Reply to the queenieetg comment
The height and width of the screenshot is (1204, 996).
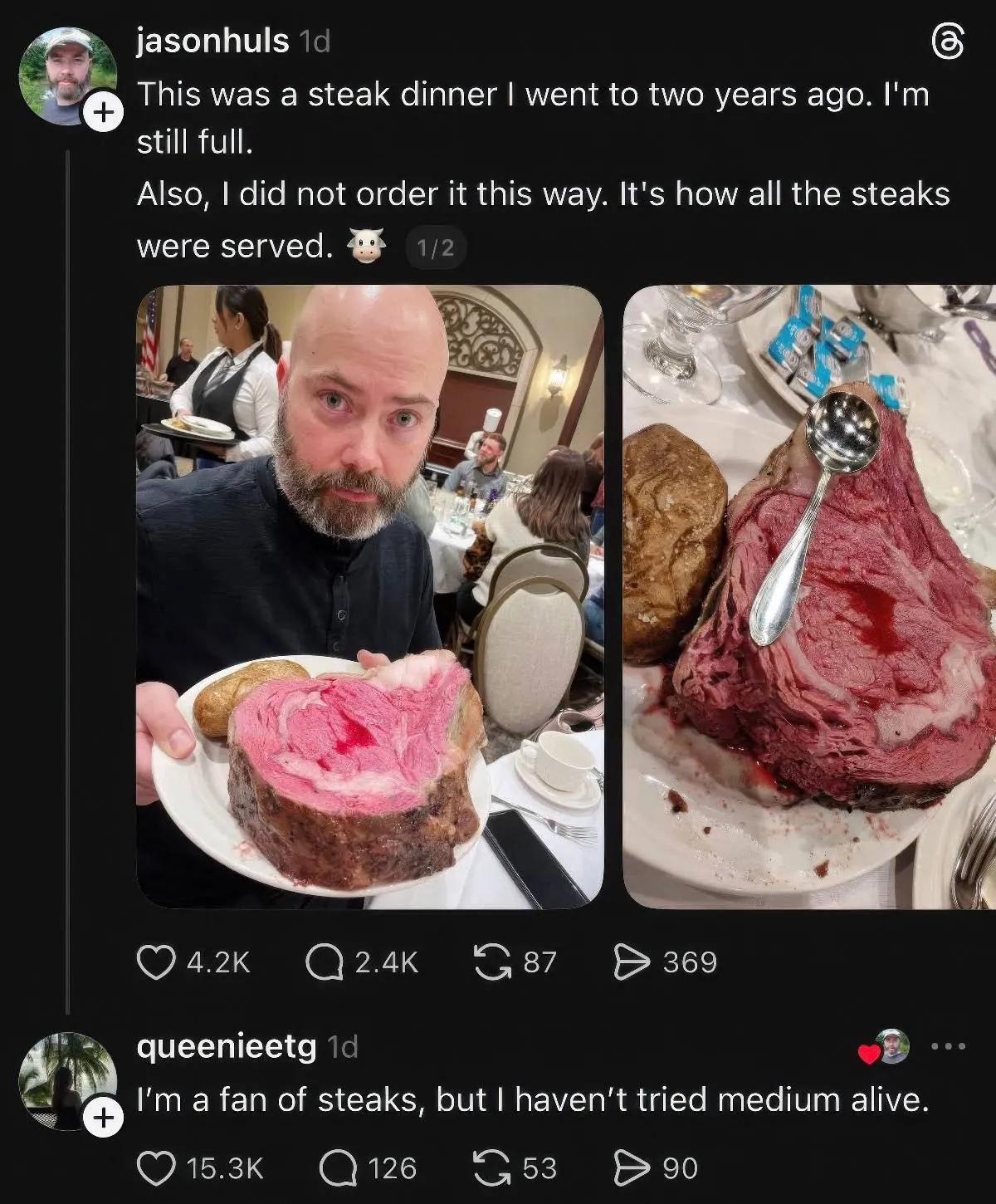tap(338, 1168)
